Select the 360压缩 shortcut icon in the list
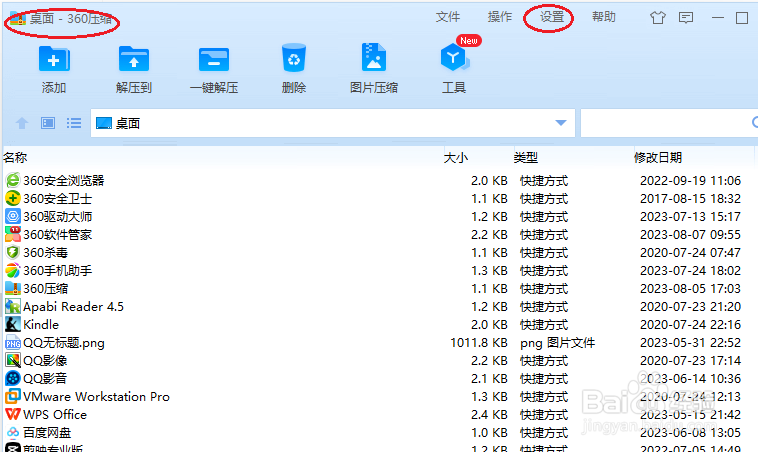Screen dimensions: 758x452 pyautogui.click(x=13, y=288)
